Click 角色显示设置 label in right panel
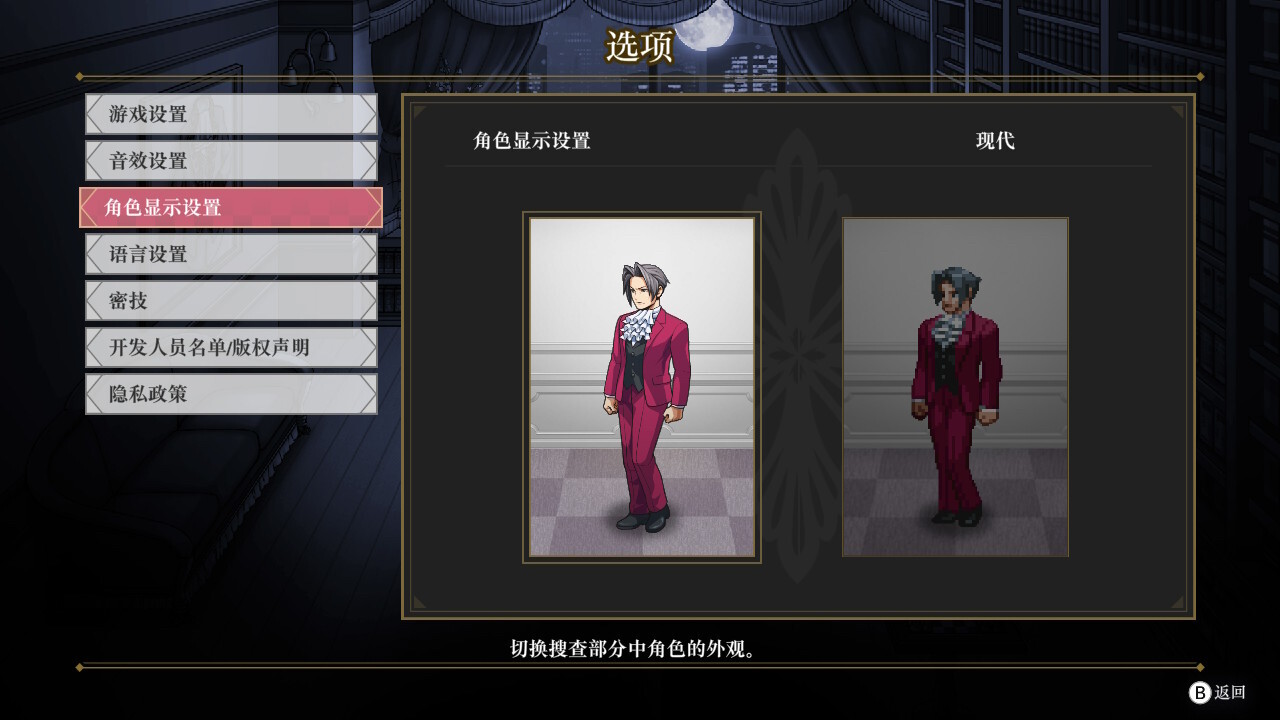Image resolution: width=1280 pixels, height=720 pixels. coord(532,141)
